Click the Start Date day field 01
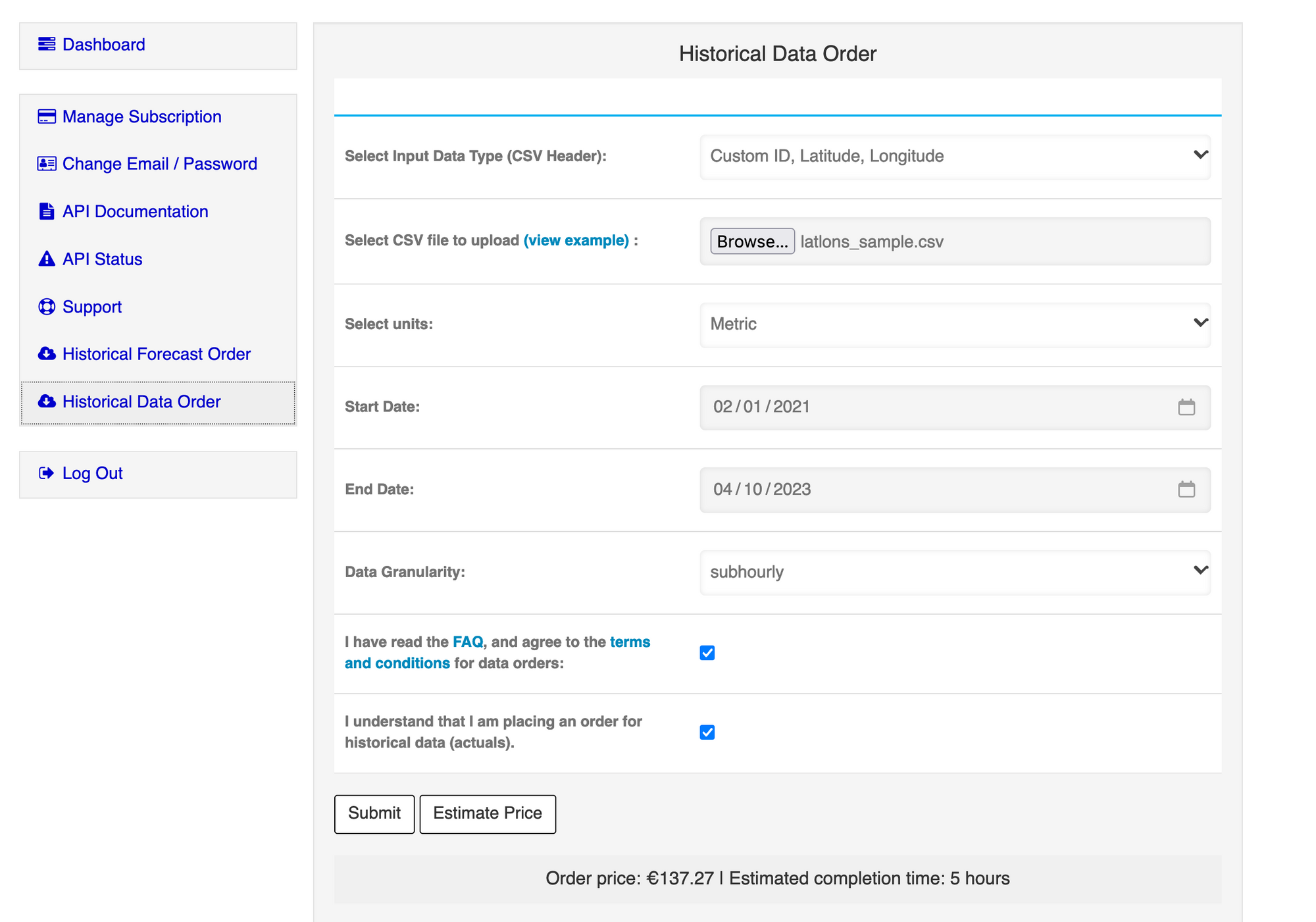 point(753,407)
